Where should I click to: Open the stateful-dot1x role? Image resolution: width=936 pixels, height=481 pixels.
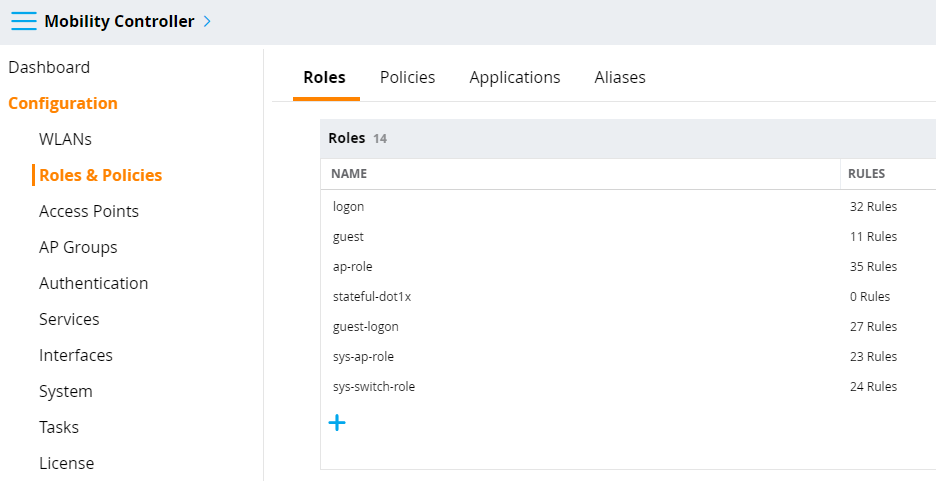click(x=628, y=297)
